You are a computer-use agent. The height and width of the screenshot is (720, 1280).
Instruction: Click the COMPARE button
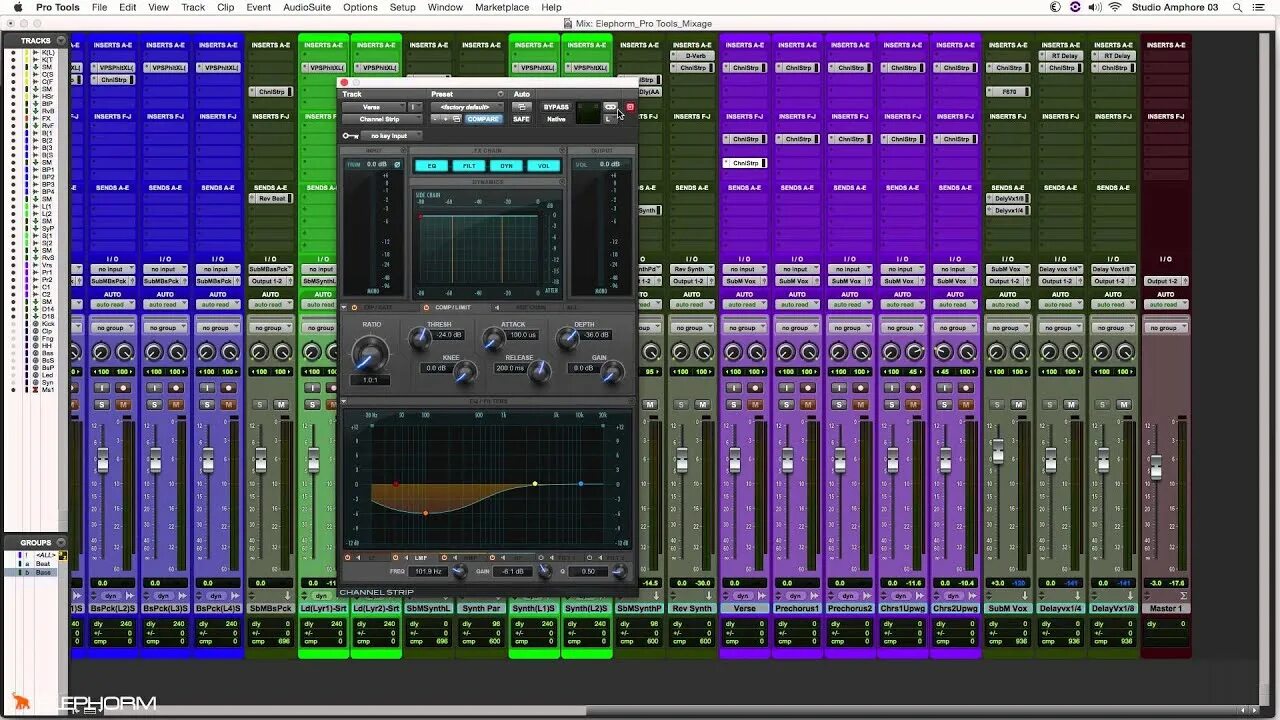click(x=483, y=119)
